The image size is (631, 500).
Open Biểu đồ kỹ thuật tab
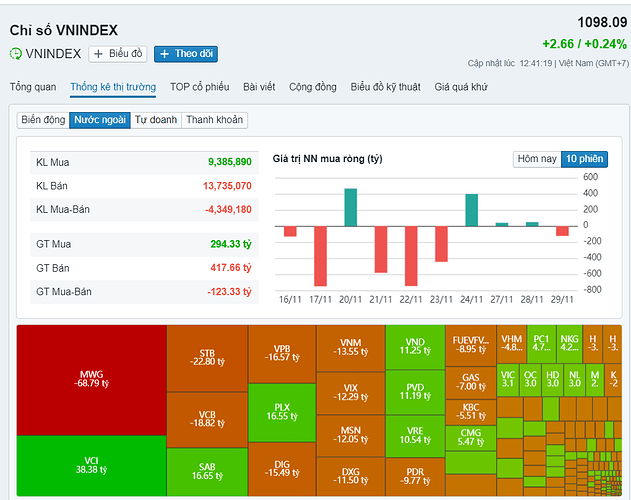[x=386, y=87]
